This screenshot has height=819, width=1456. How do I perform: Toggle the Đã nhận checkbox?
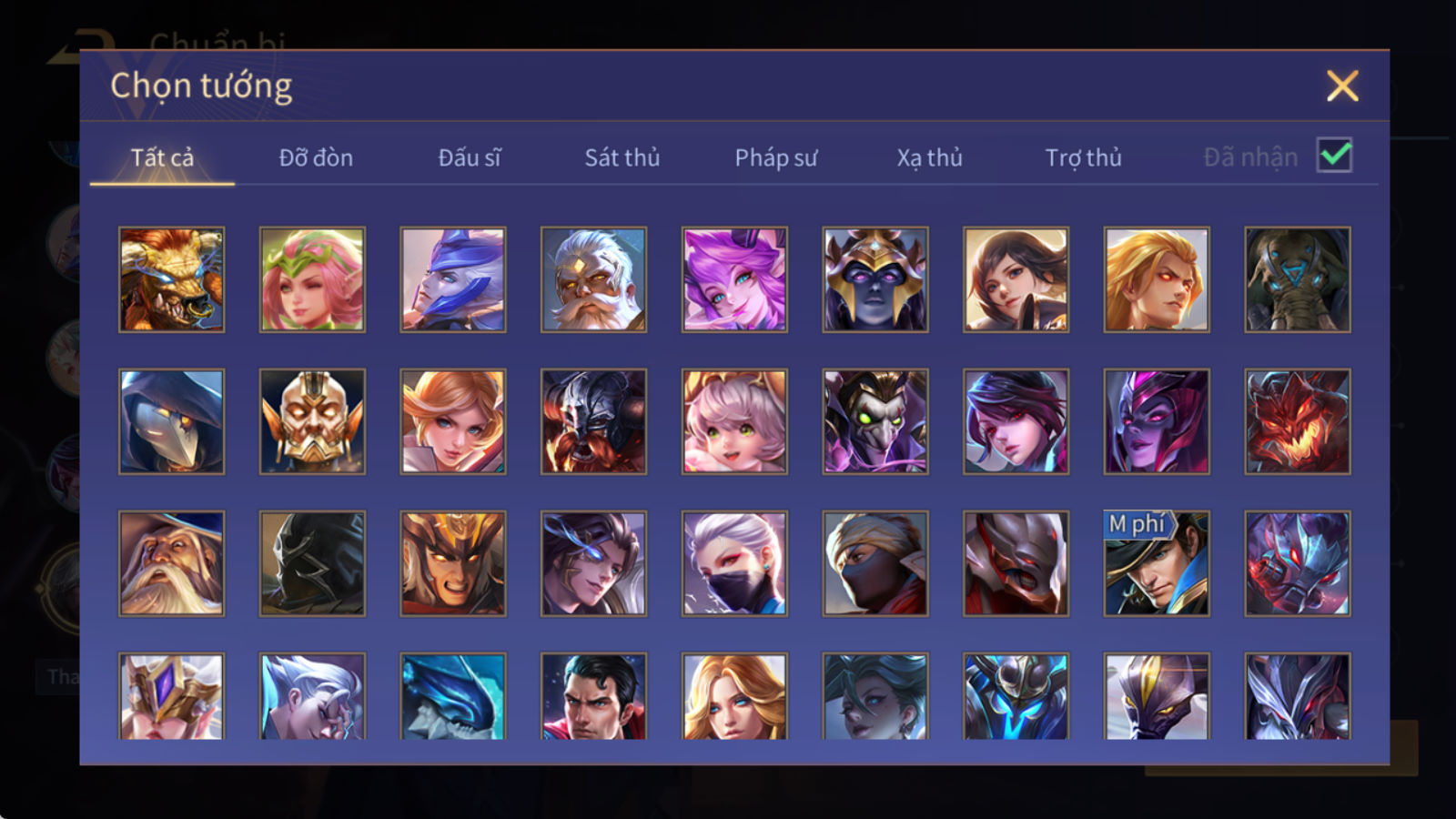coord(1335,156)
